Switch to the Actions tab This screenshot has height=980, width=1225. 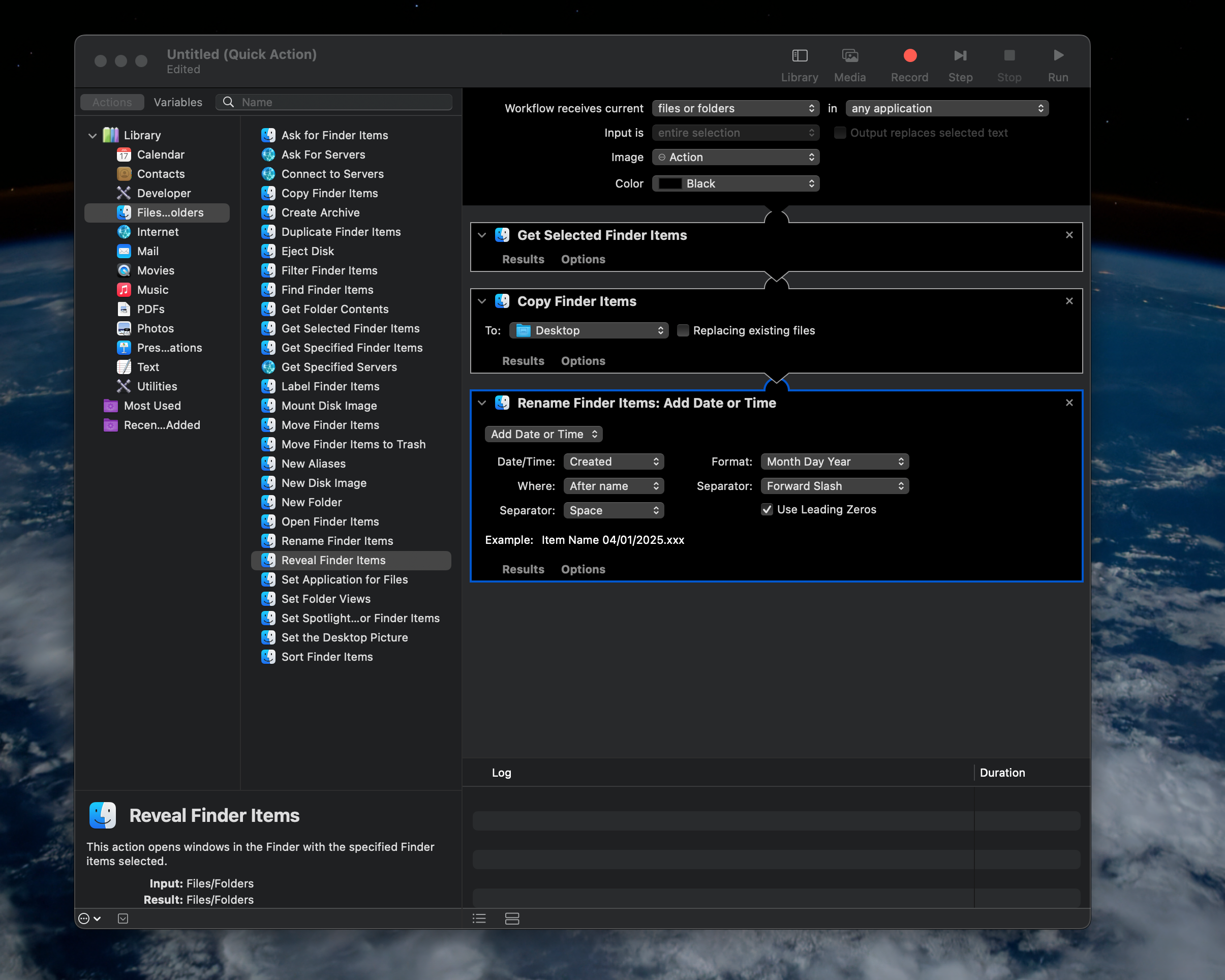coord(112,102)
